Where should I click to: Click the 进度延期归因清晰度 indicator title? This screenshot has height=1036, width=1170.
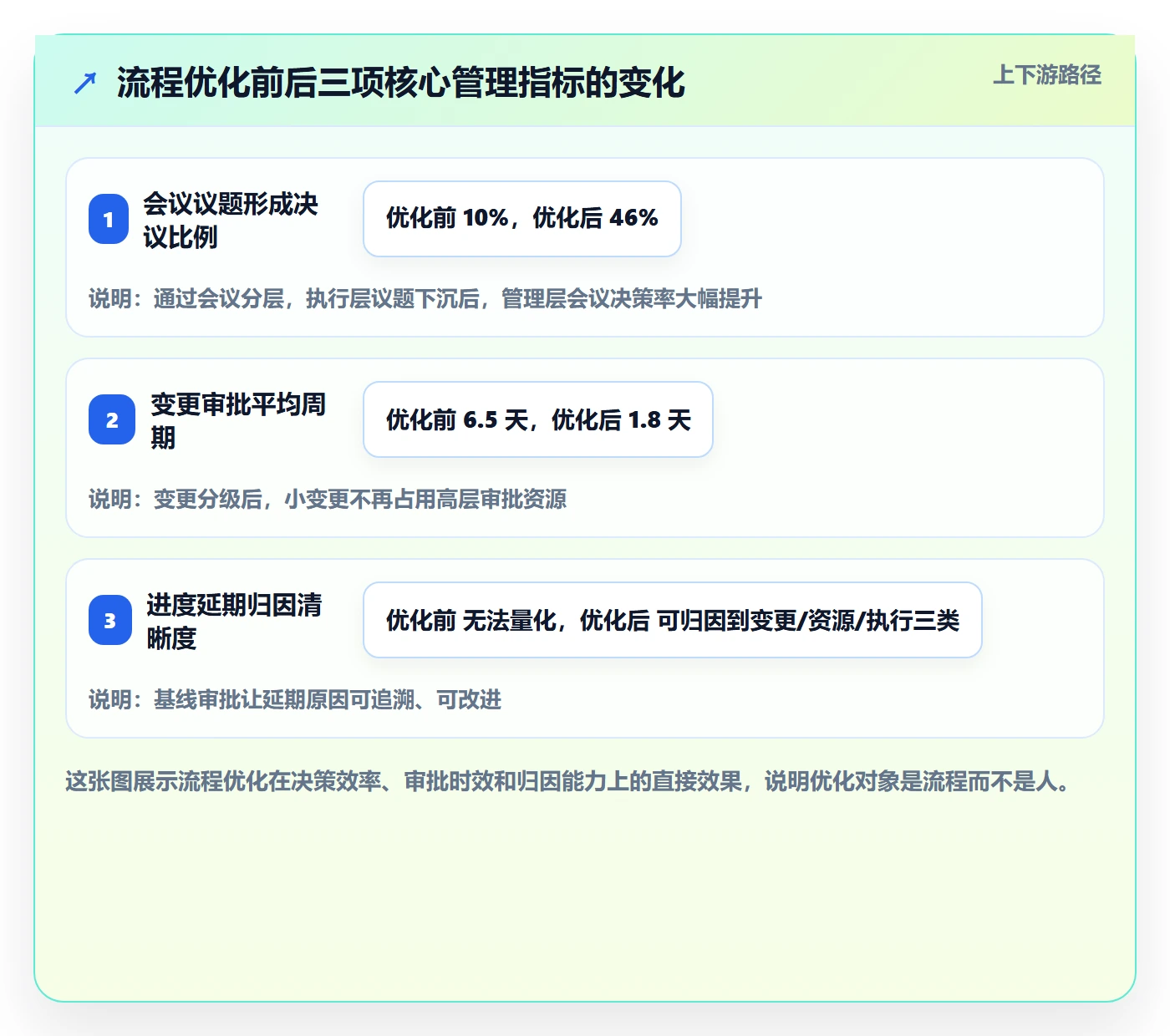tap(234, 621)
